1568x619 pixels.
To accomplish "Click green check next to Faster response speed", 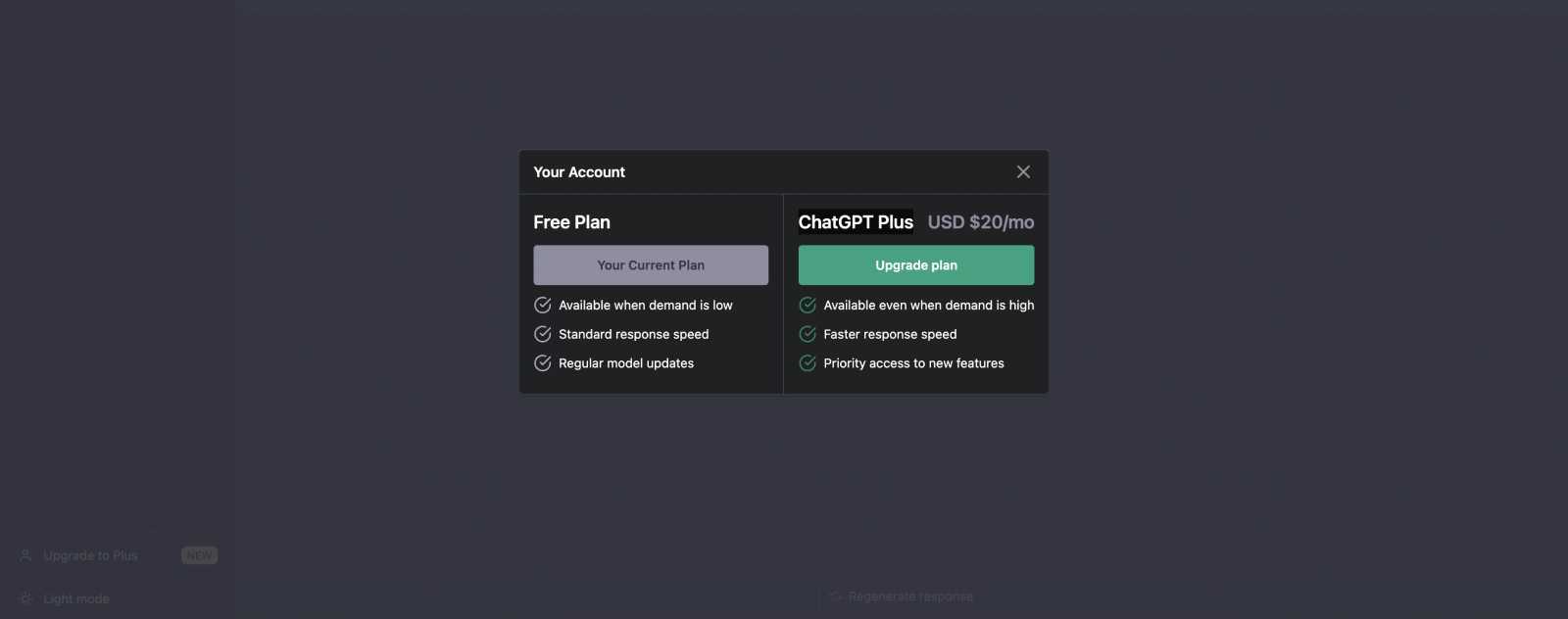I will point(808,334).
